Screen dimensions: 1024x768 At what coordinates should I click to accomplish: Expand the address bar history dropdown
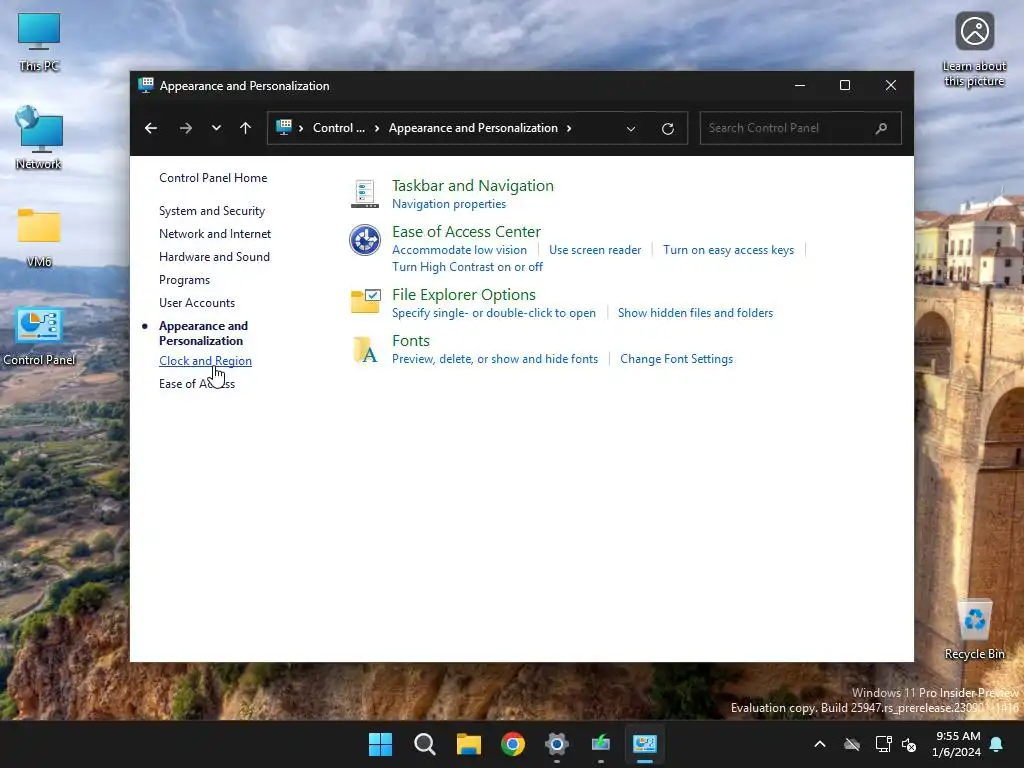(x=631, y=129)
